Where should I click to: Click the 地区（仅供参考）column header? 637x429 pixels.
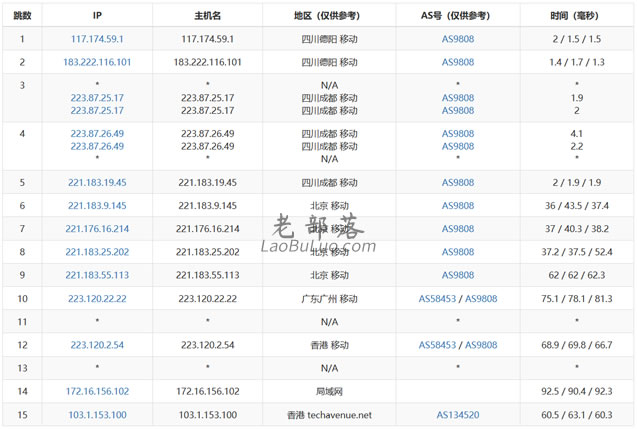(328, 15)
